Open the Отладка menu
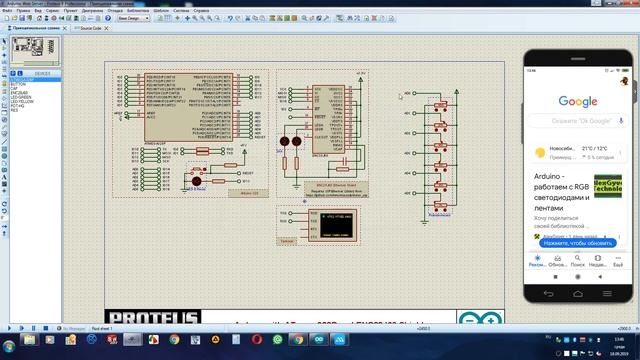 point(115,11)
